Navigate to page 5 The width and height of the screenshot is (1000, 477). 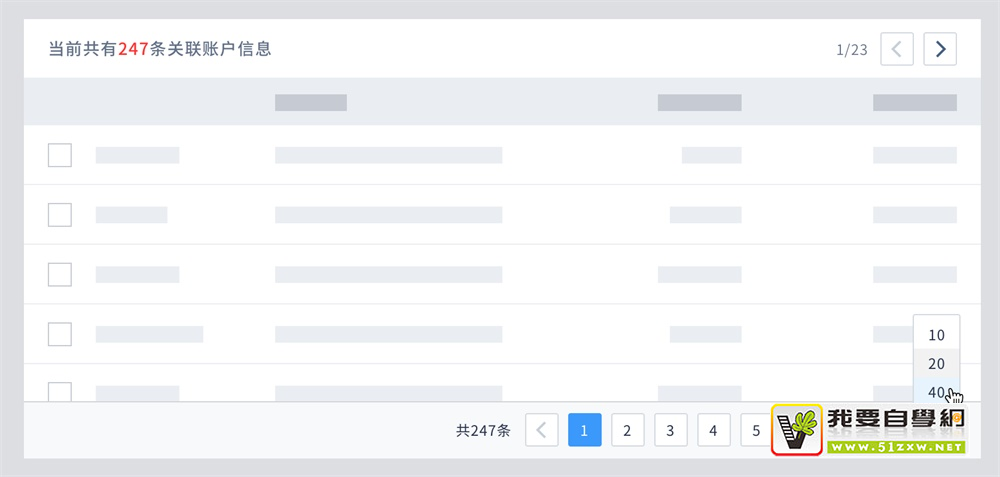point(755,431)
